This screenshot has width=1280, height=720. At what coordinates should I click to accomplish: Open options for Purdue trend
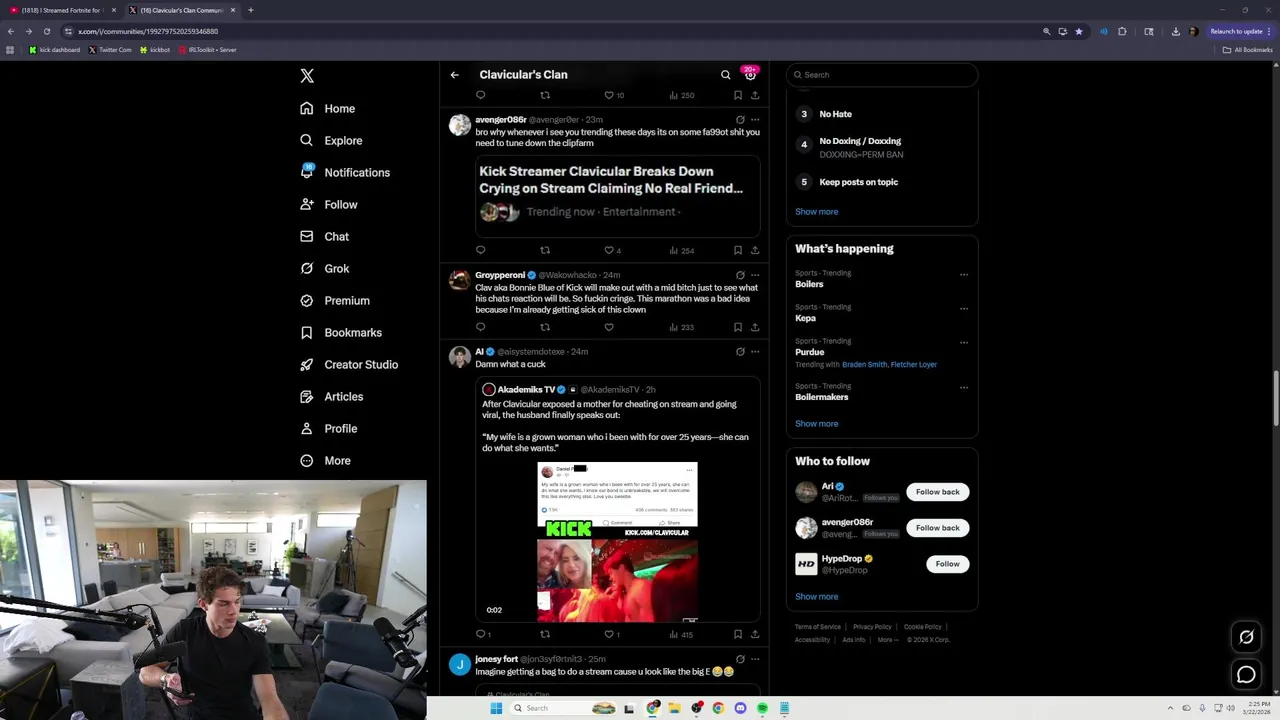point(964,342)
